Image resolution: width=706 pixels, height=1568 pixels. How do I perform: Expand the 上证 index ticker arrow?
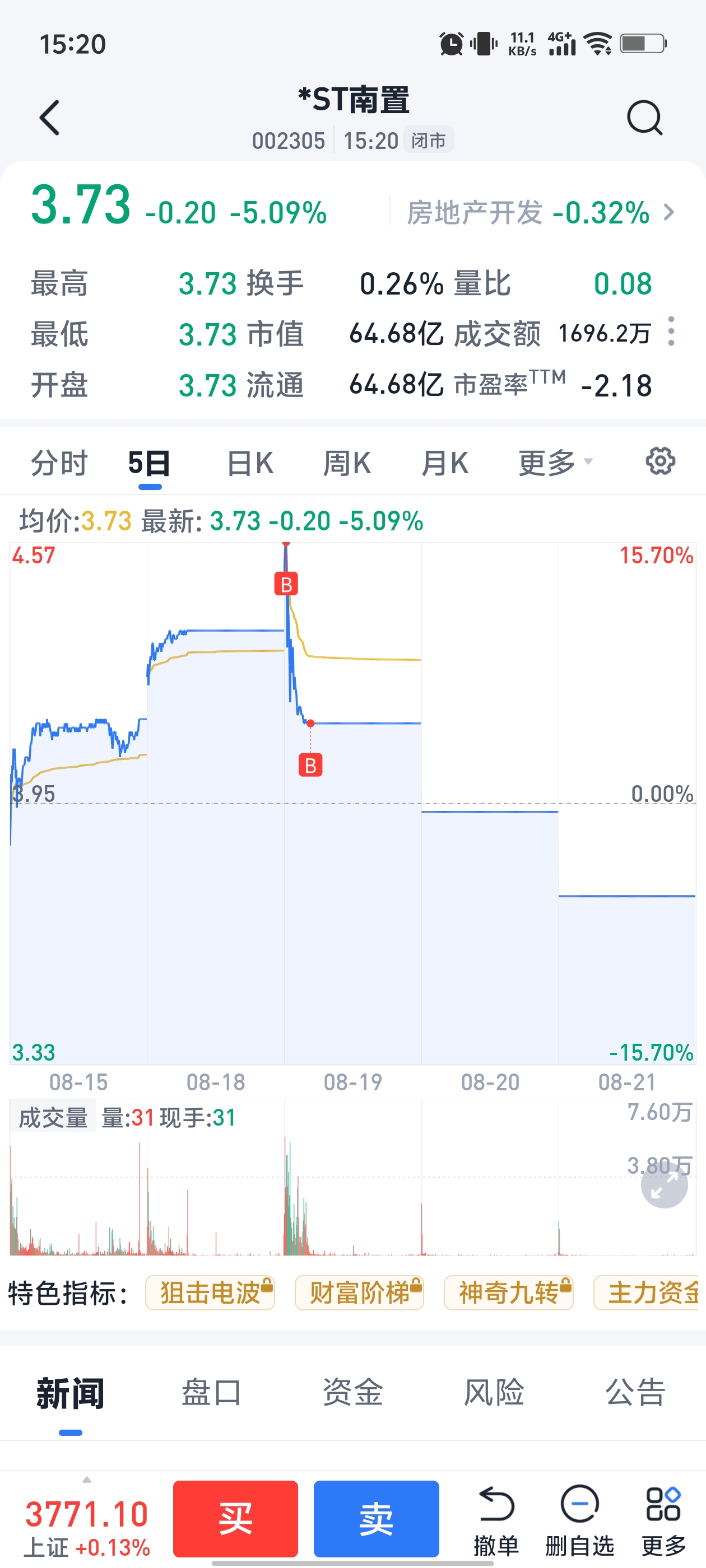point(86,1480)
